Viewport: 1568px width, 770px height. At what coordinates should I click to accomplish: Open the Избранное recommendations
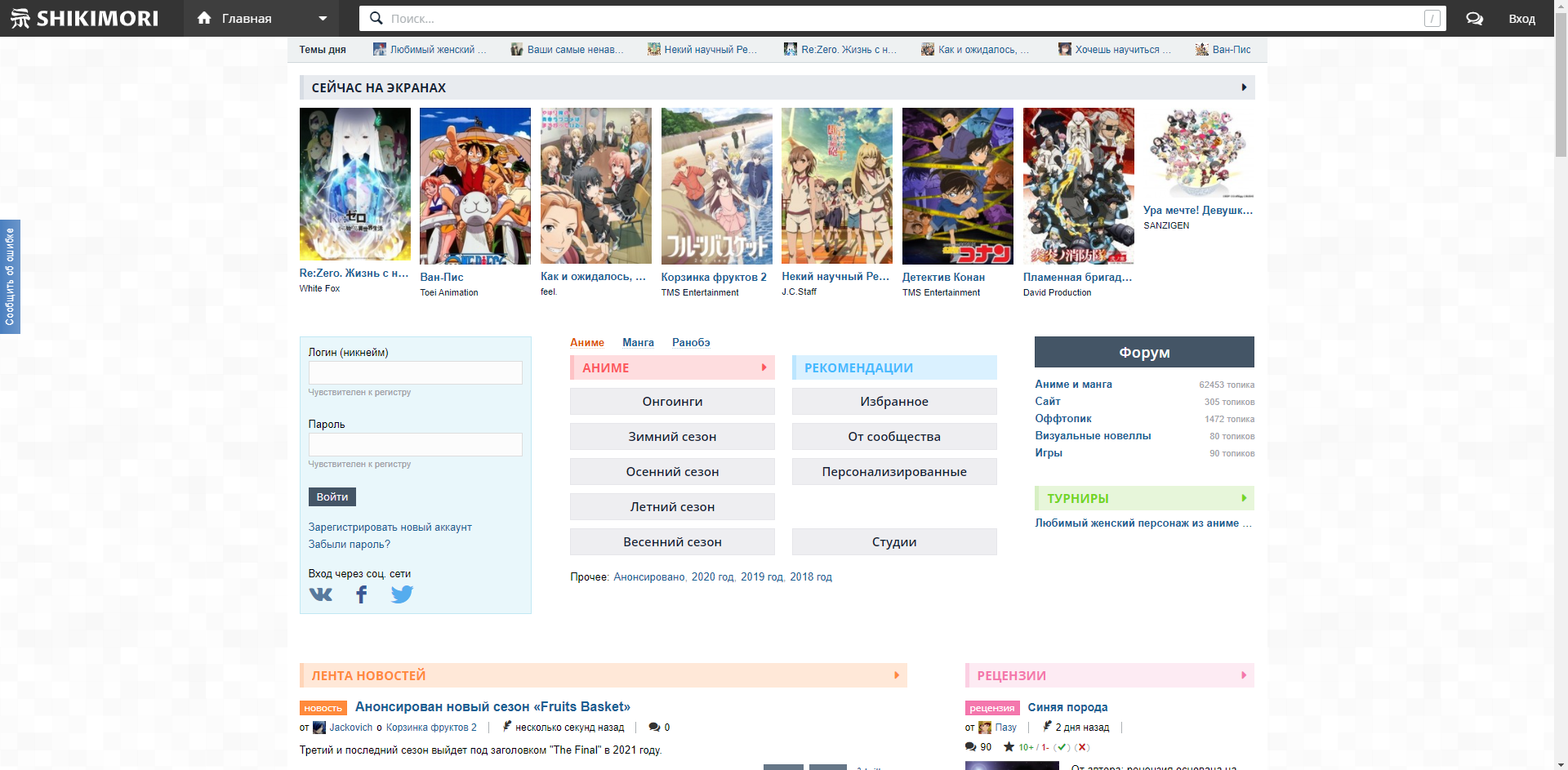[894, 401]
